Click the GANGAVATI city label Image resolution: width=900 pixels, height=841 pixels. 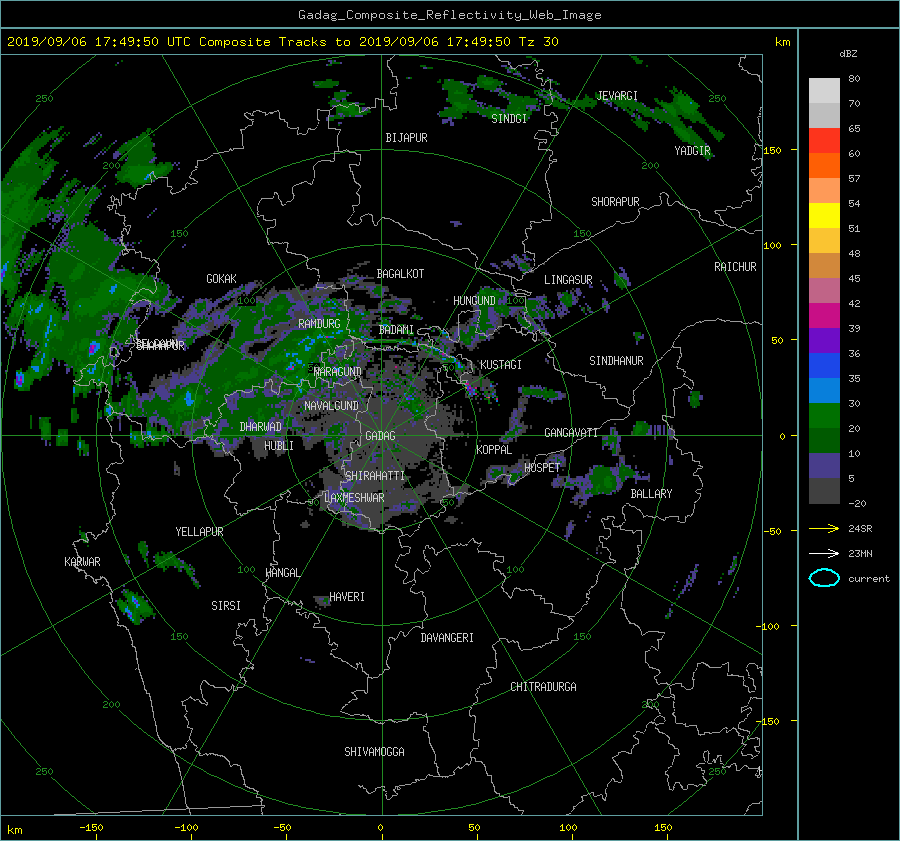[571, 432]
